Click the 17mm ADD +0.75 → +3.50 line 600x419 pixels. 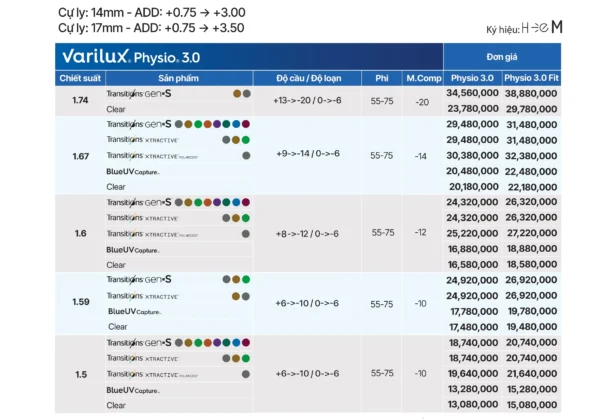pos(151,28)
